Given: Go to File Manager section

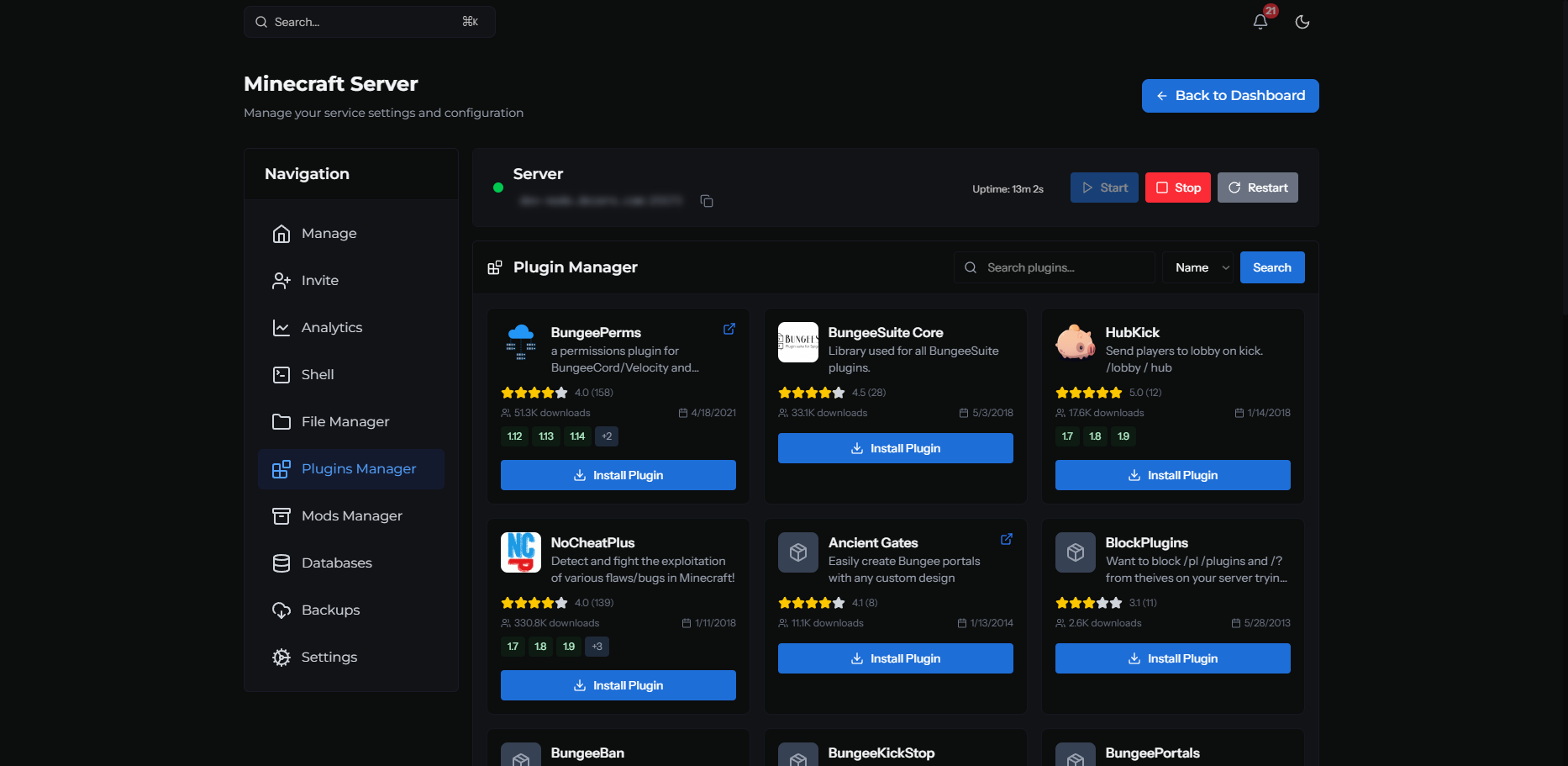Looking at the screenshot, I should [351, 422].
